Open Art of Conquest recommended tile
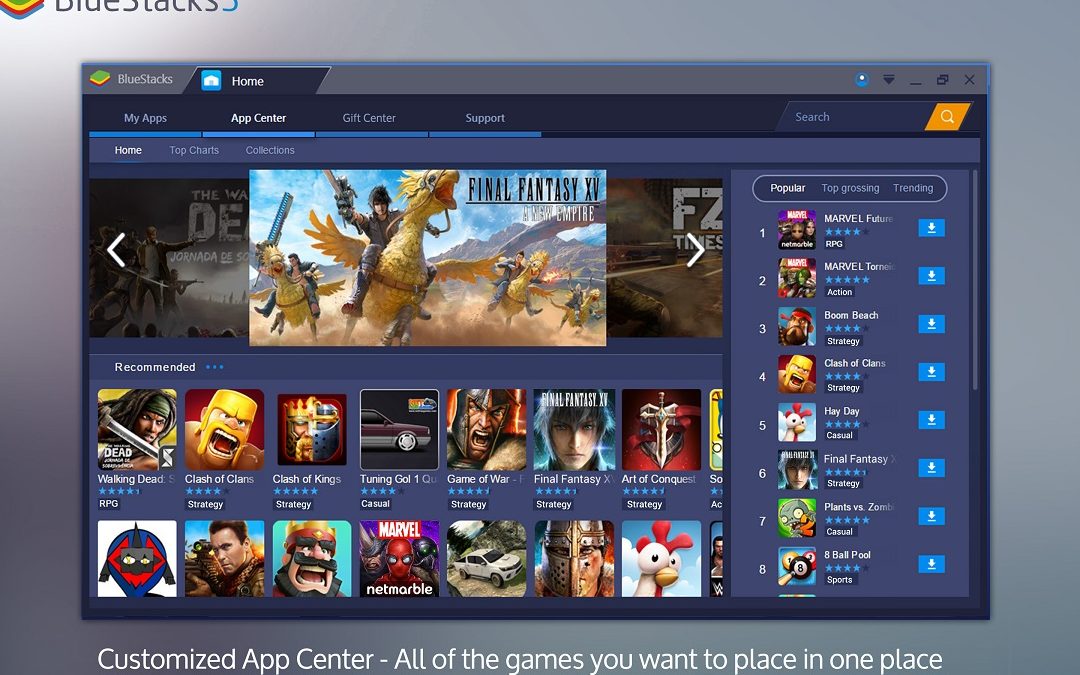 point(661,430)
